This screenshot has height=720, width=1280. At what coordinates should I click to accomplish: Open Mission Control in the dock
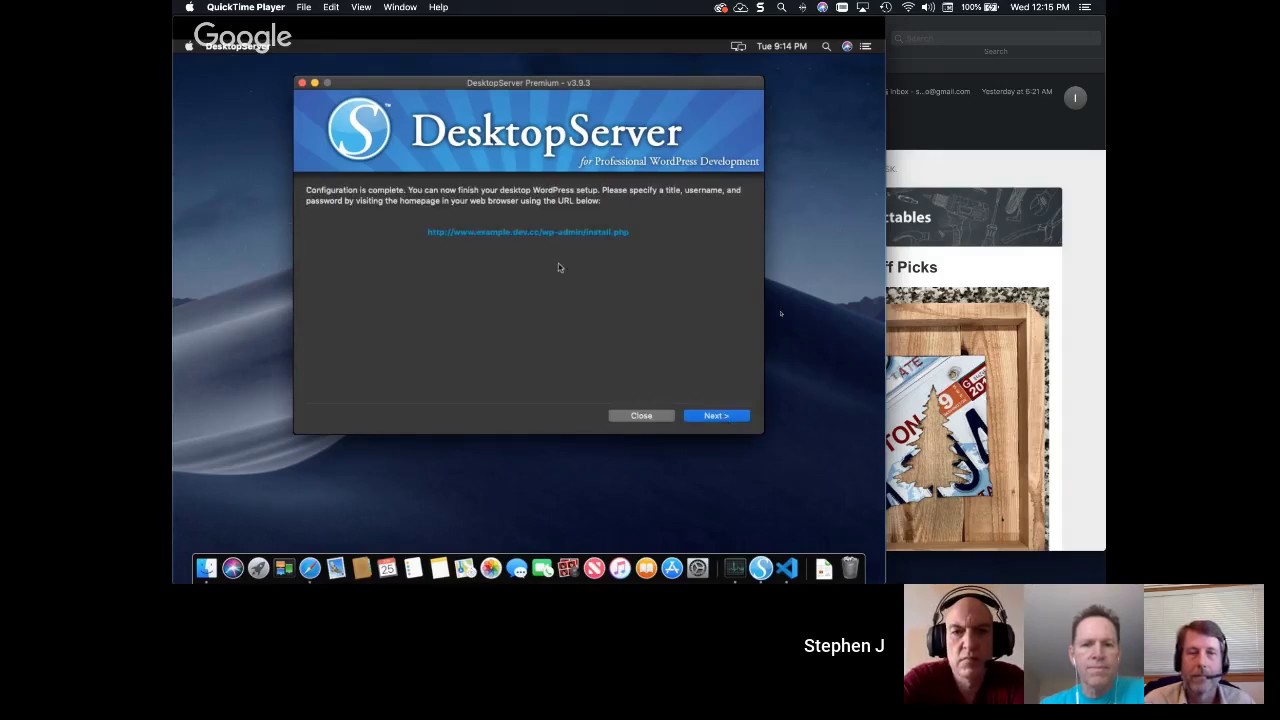pyautogui.click(x=284, y=569)
